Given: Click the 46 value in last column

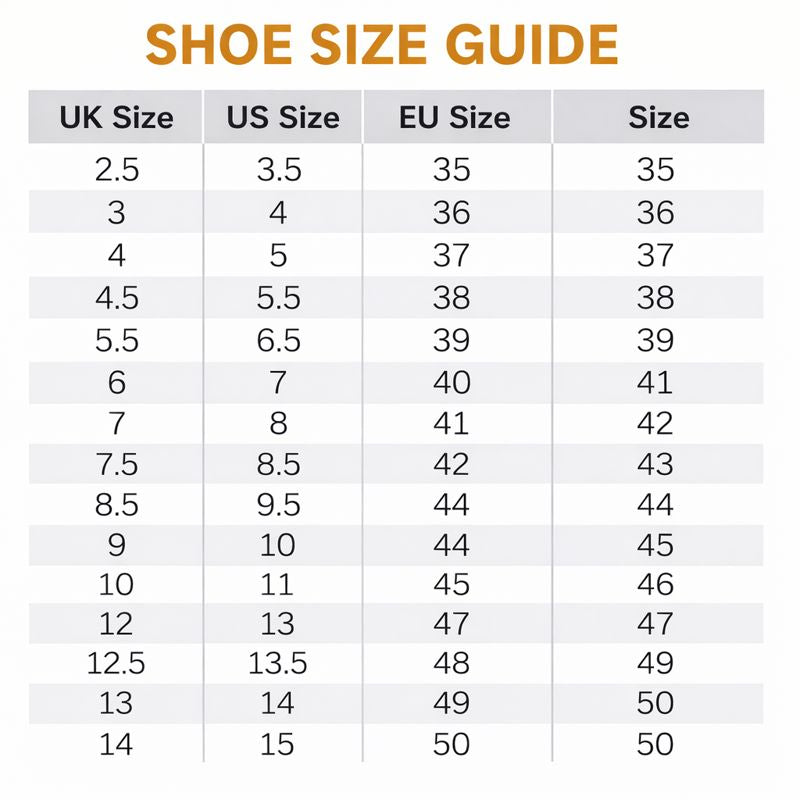Looking at the screenshot, I should 655,584.
